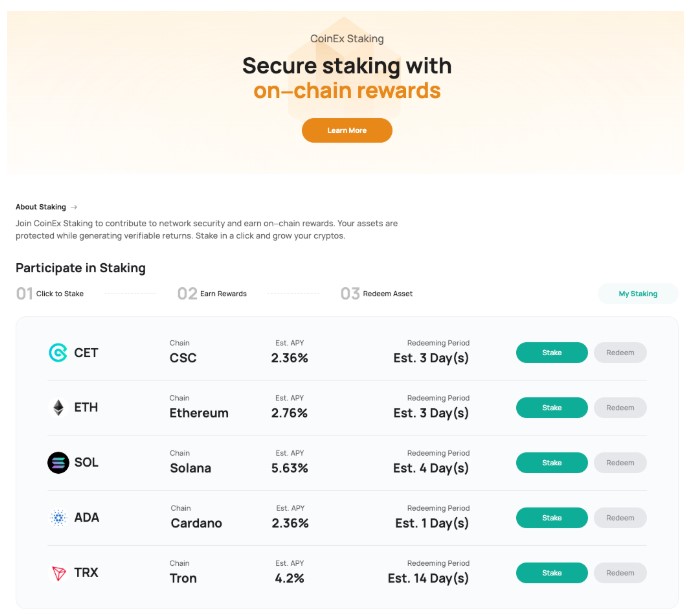The width and height of the screenshot is (688, 616).
Task: Select step 03 Redeem Asset
Action: click(x=376, y=294)
